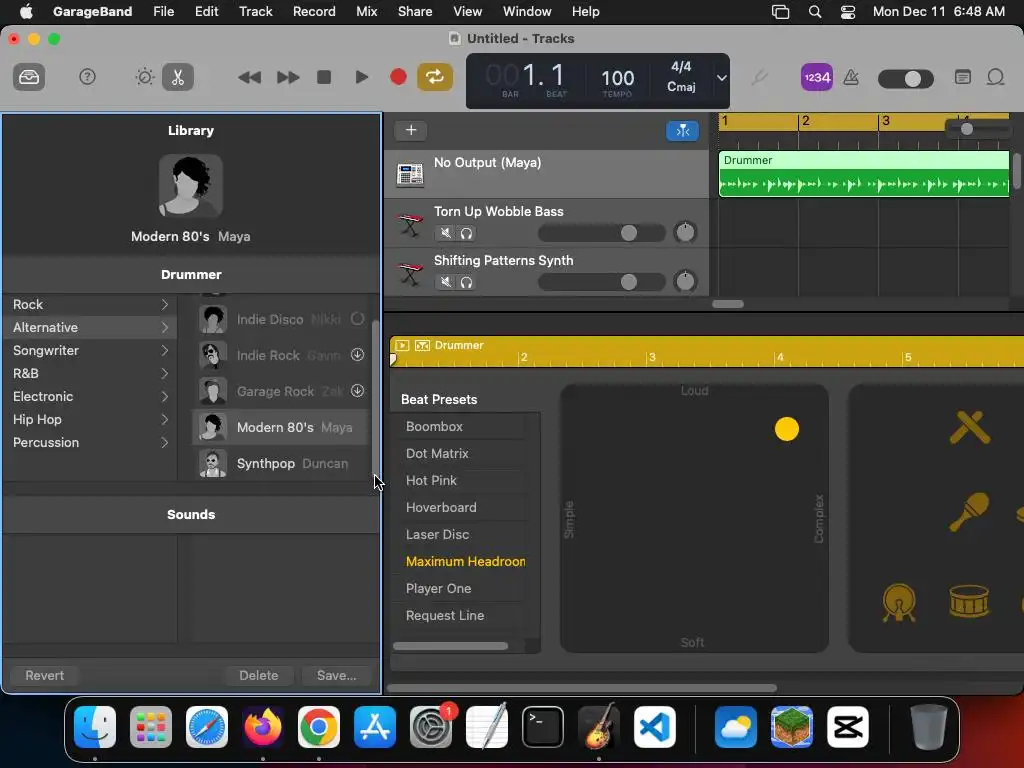1024x768 pixels.
Task: Click the Delete button in Library
Action: tap(259, 675)
